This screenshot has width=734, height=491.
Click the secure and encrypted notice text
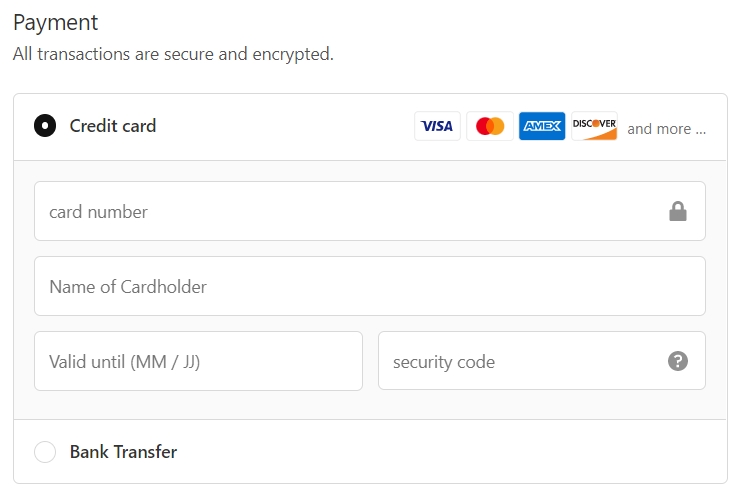tap(173, 54)
